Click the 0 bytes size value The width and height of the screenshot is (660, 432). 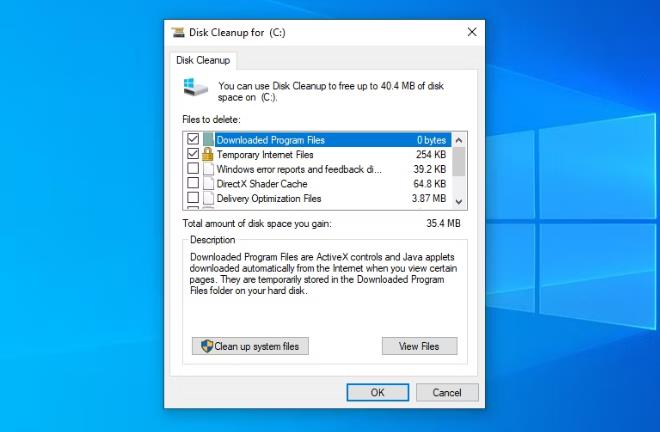pos(431,140)
